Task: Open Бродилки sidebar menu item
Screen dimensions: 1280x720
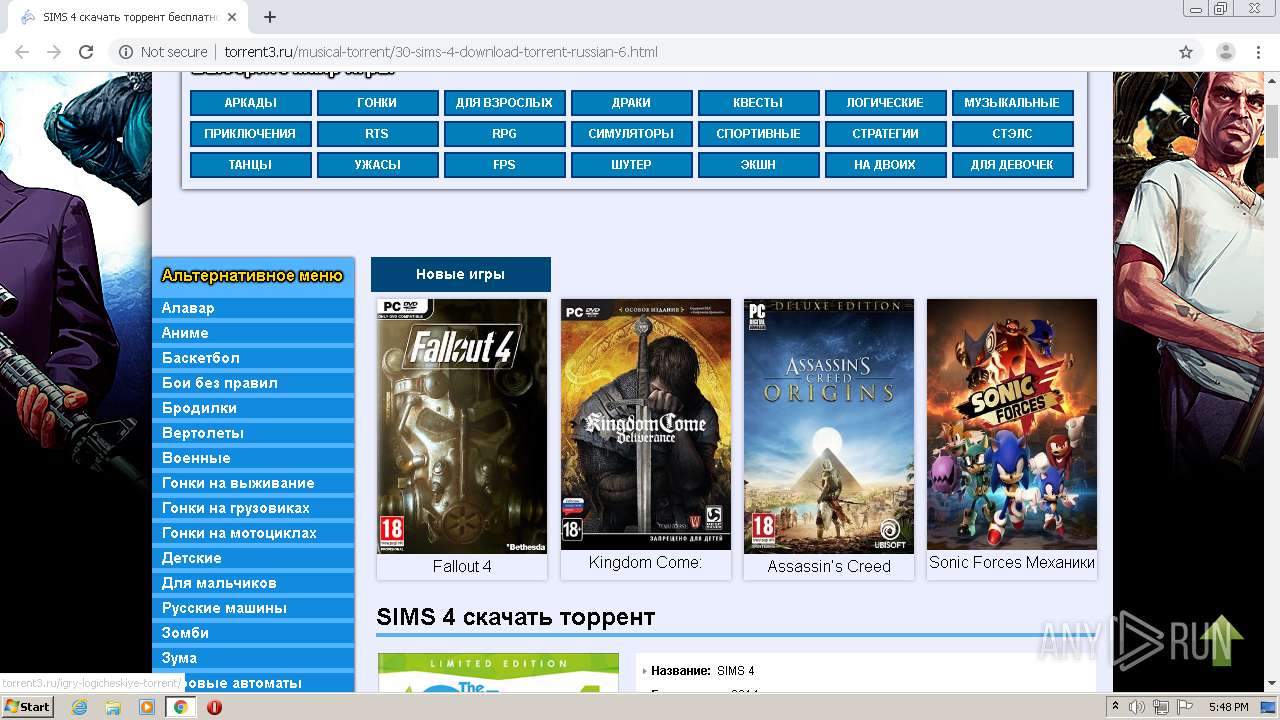Action: tap(253, 408)
